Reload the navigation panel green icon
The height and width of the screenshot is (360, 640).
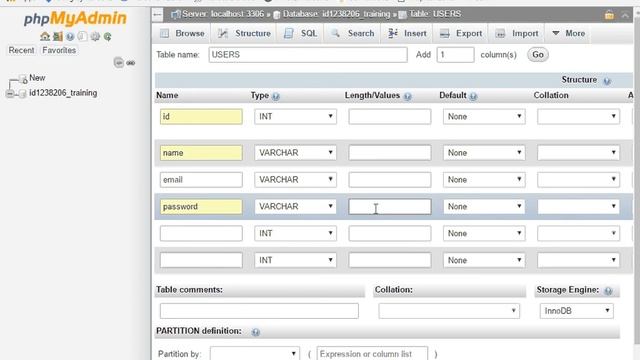(108, 37)
